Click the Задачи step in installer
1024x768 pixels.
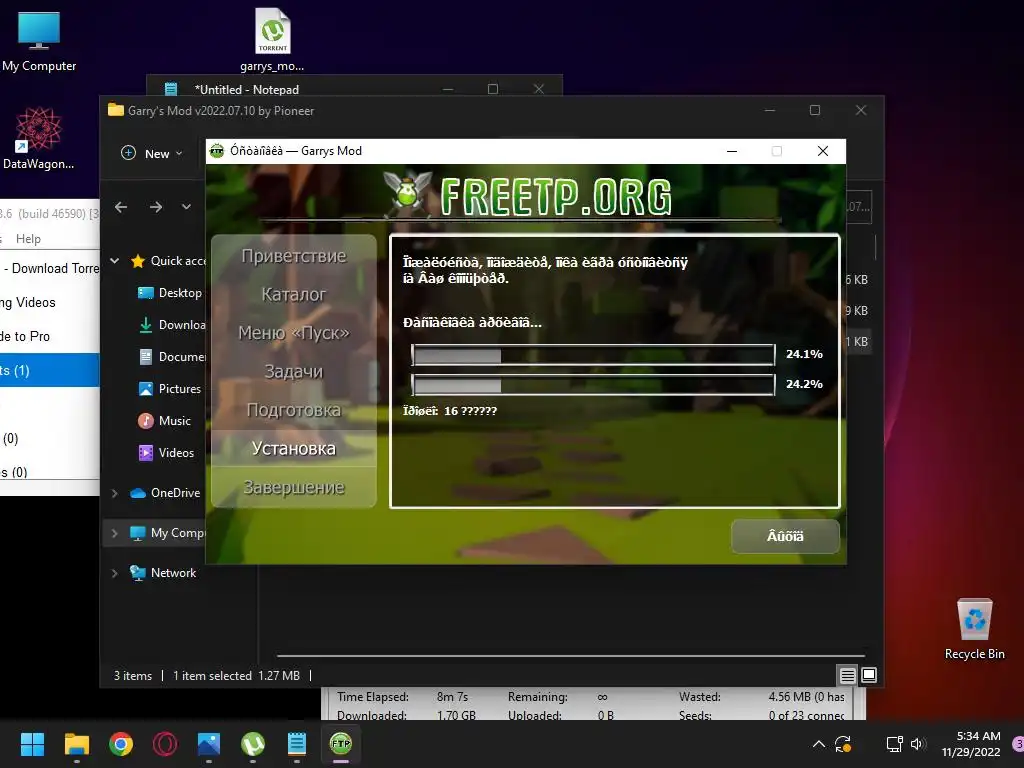click(294, 372)
